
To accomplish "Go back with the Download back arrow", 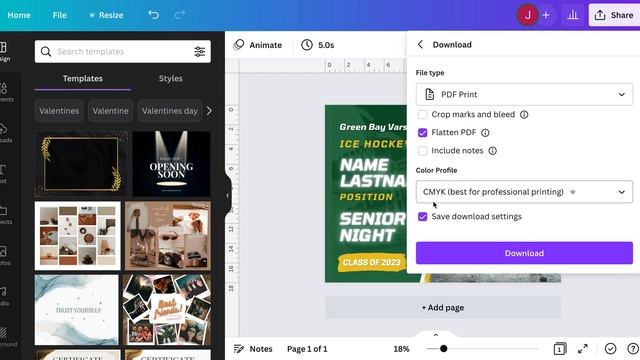I will (x=420, y=44).
